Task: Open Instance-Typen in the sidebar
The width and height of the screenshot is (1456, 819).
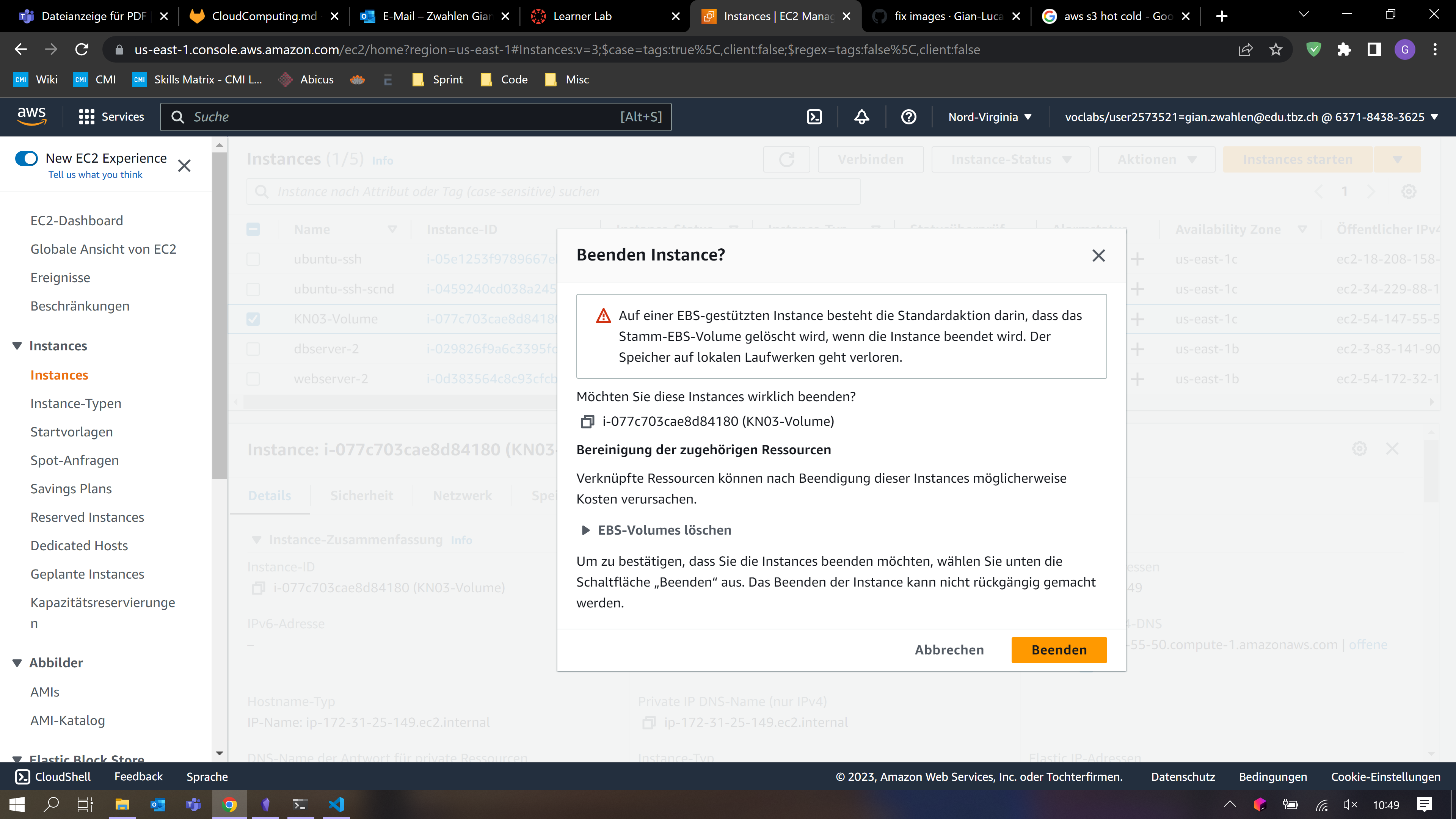Action: pyautogui.click(x=76, y=403)
